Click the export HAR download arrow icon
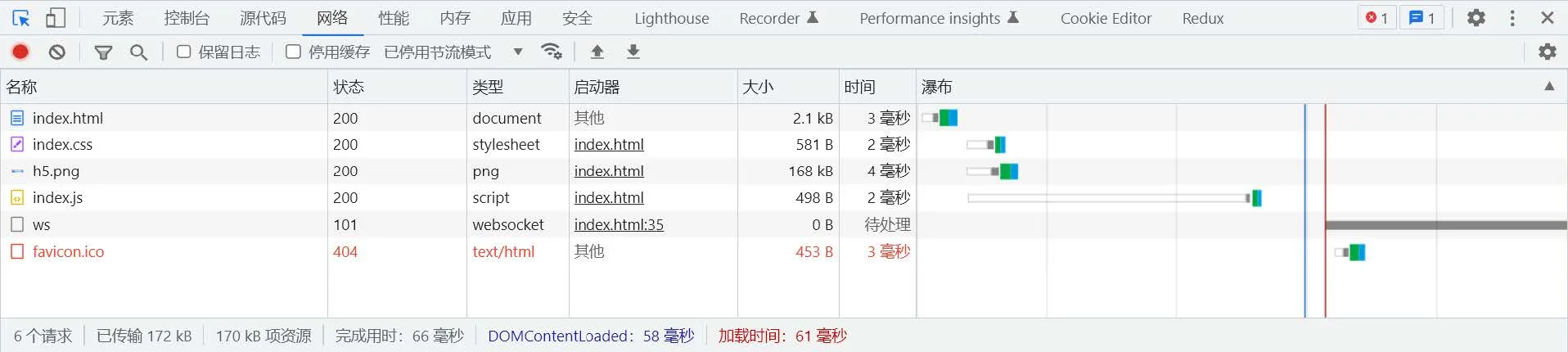This screenshot has height=352, width=1568. click(633, 52)
